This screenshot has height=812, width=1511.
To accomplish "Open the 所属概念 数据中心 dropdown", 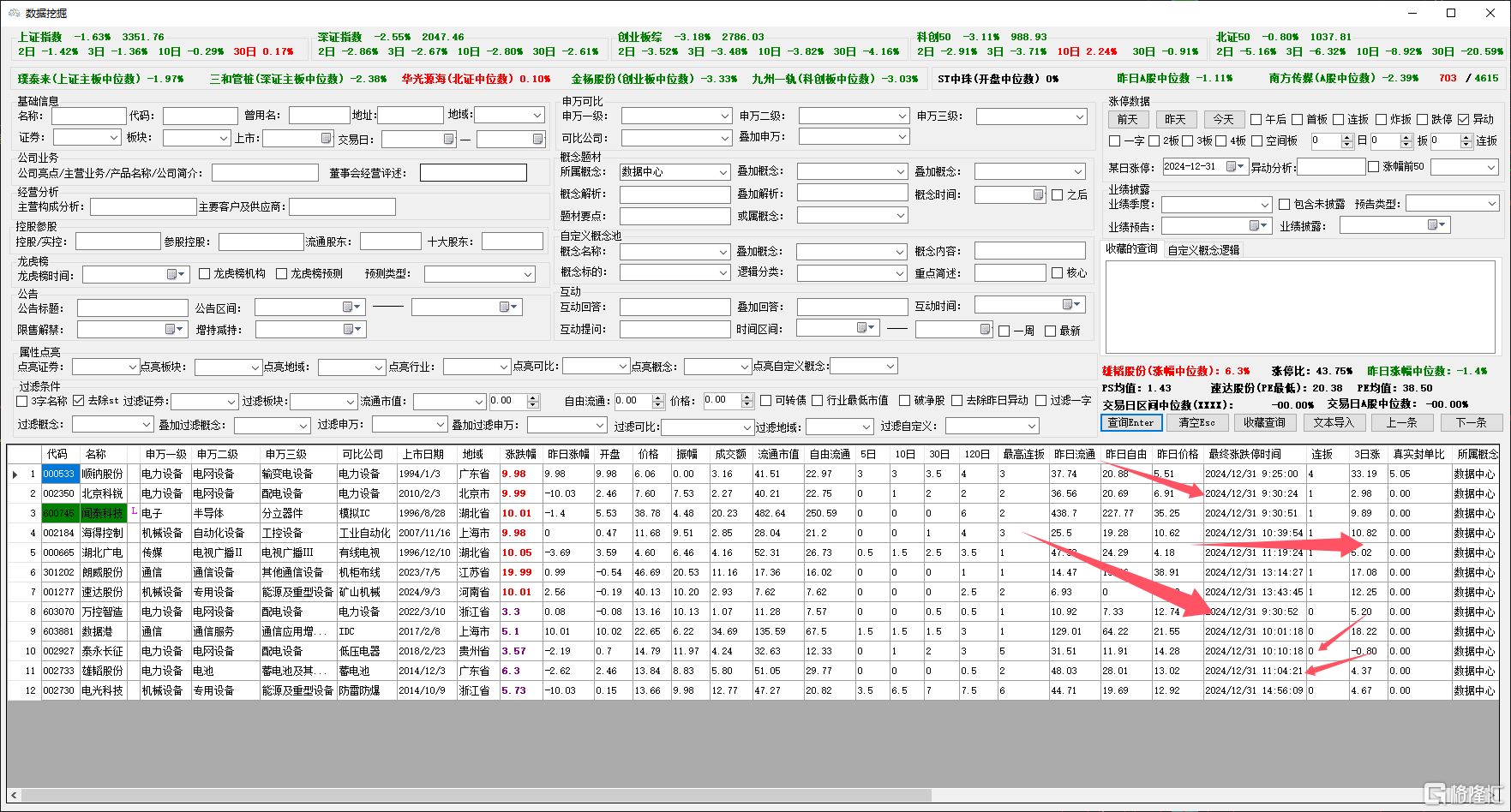I will (x=723, y=172).
